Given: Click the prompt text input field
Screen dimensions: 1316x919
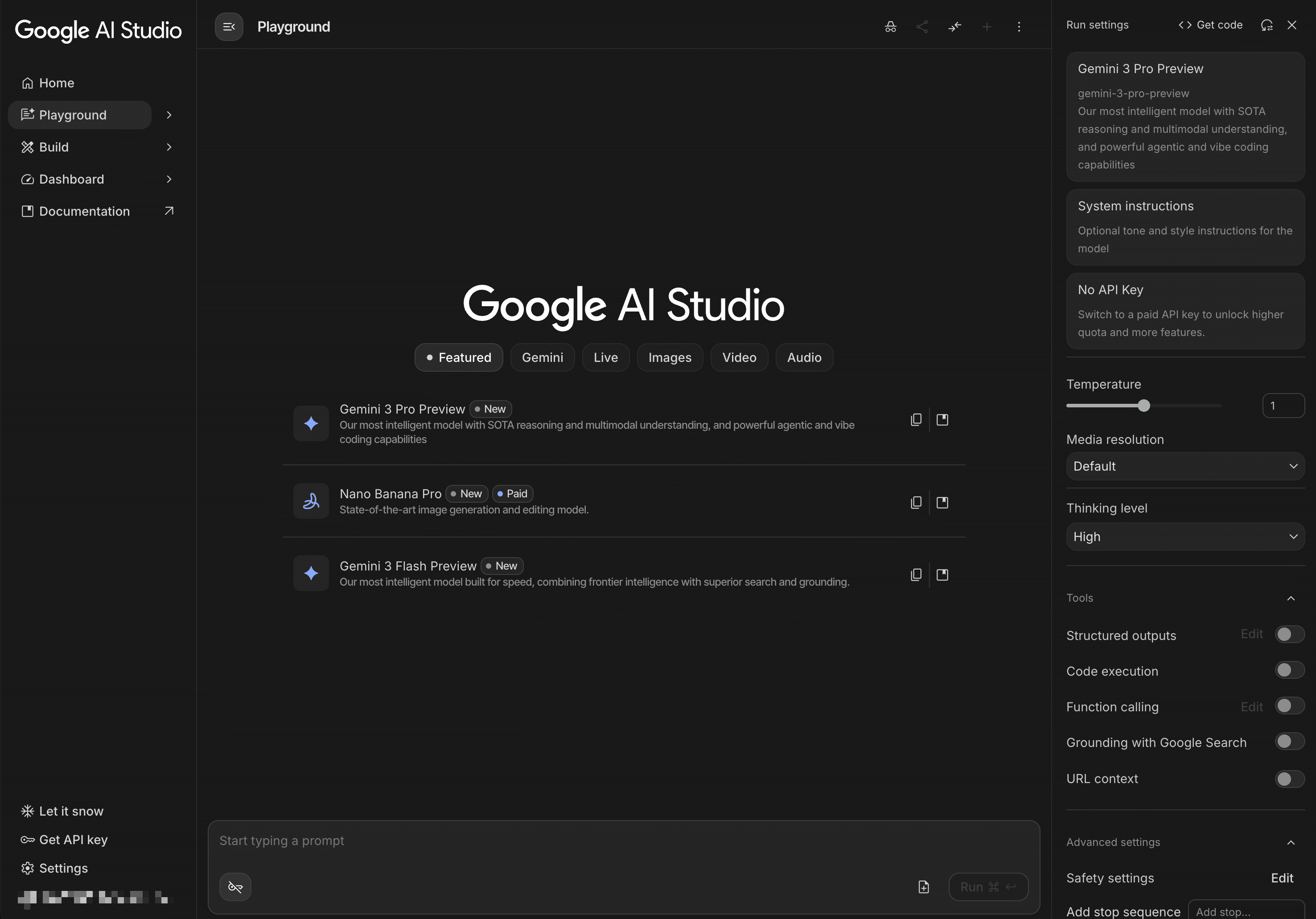Looking at the screenshot, I should pyautogui.click(x=623, y=841).
